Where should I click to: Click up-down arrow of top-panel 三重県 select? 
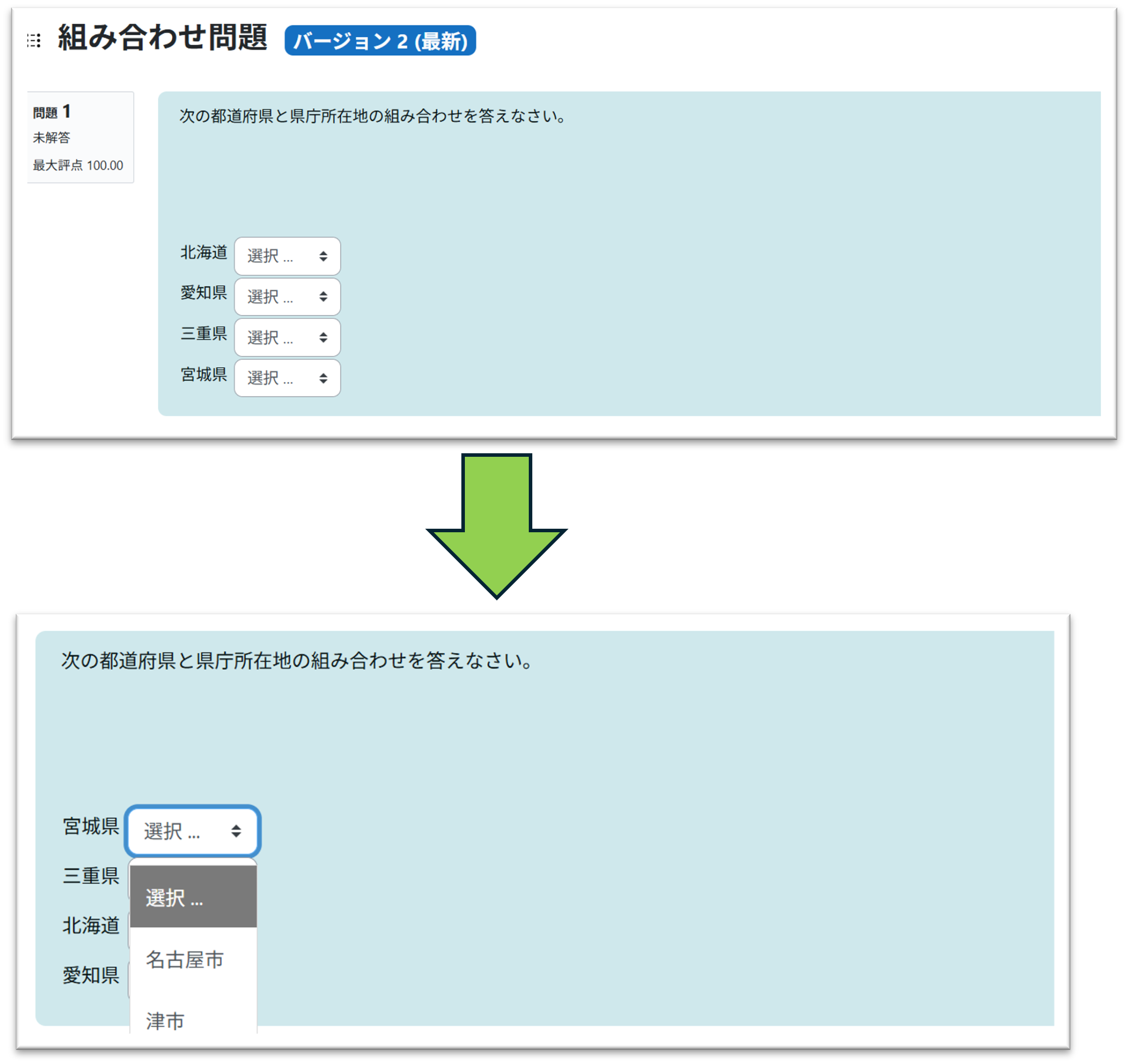(x=323, y=337)
